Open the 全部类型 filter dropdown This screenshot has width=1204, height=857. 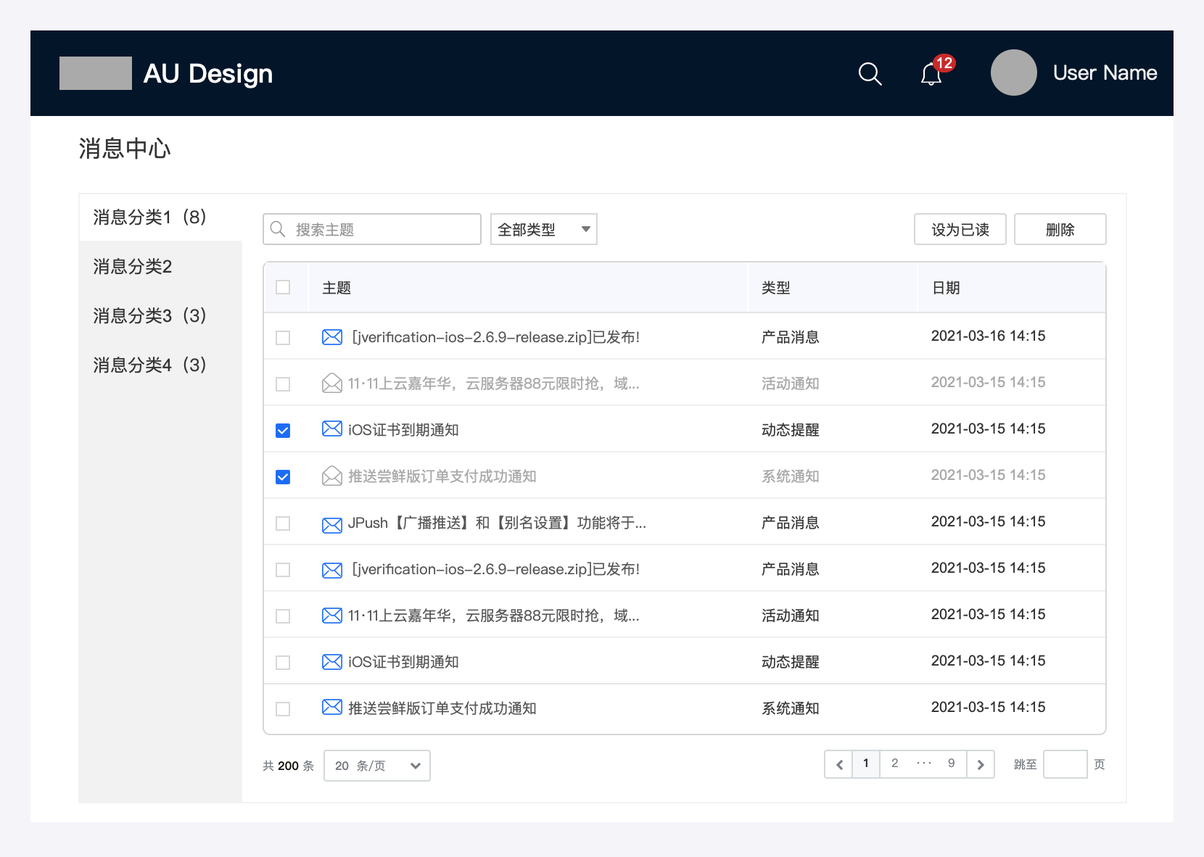point(543,229)
